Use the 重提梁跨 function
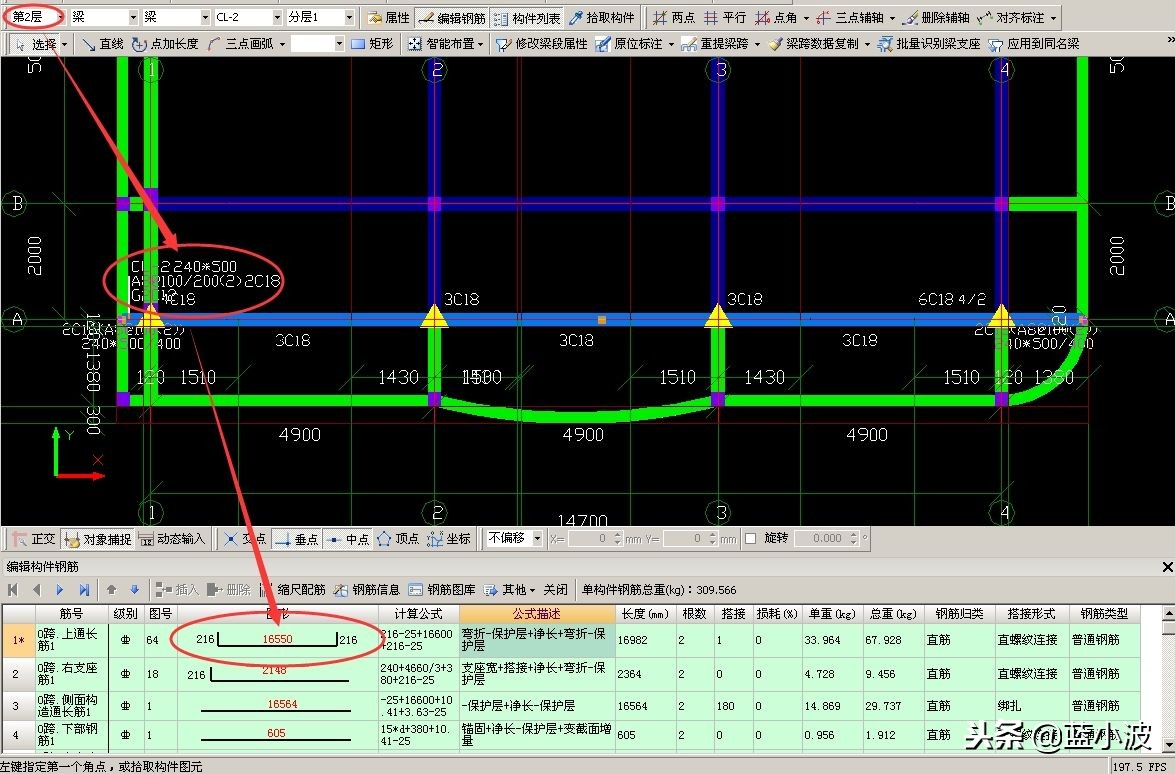 tap(723, 43)
